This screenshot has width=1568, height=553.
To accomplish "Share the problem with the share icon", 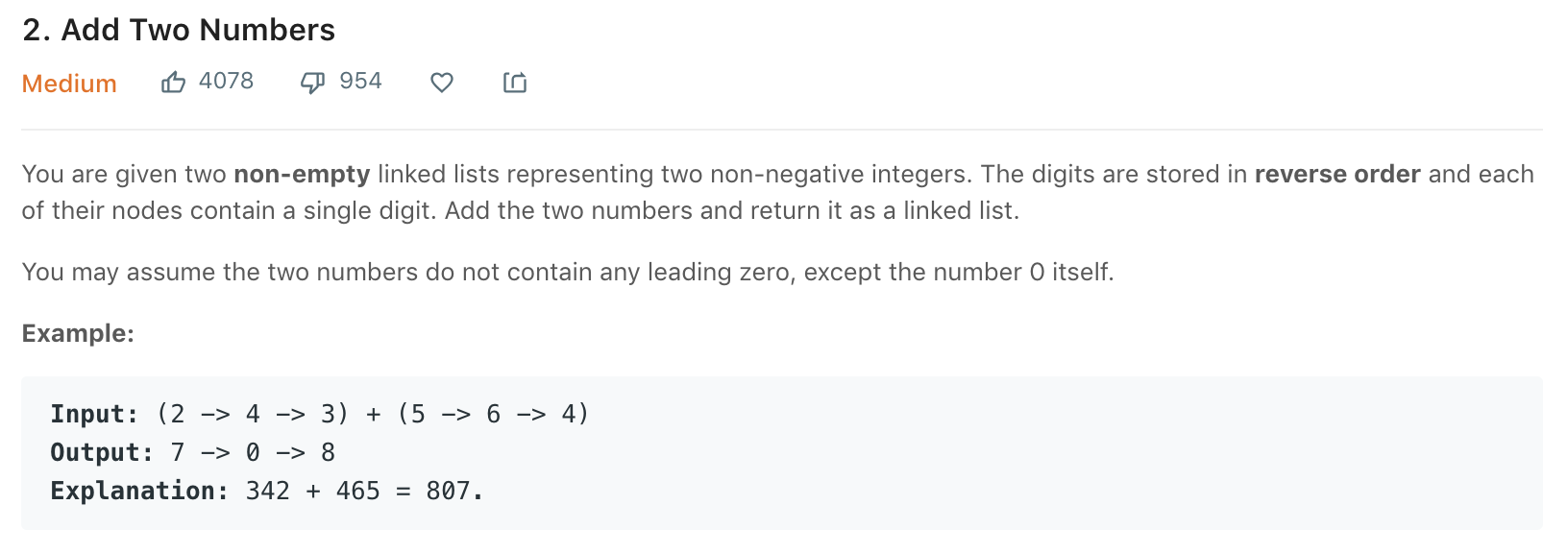I will (x=514, y=83).
